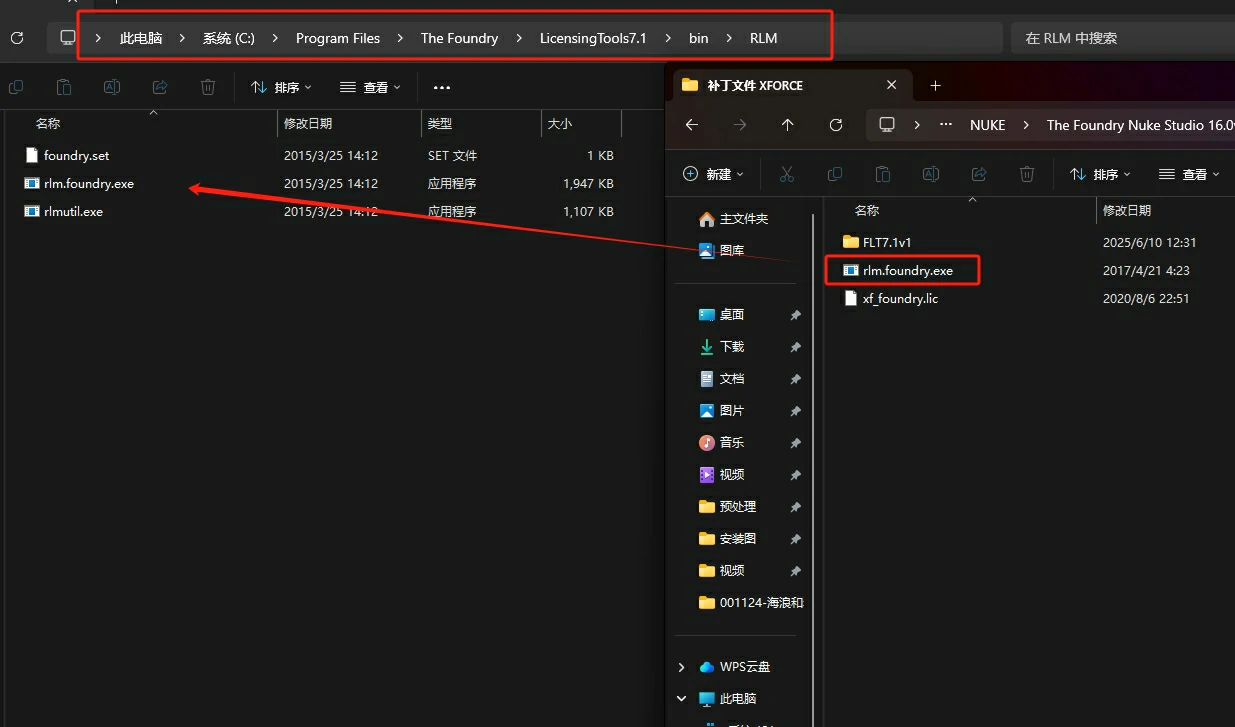This screenshot has height=727, width=1235.
Task: Click the rename icon in XFORCE window toolbar
Action: tap(931, 174)
